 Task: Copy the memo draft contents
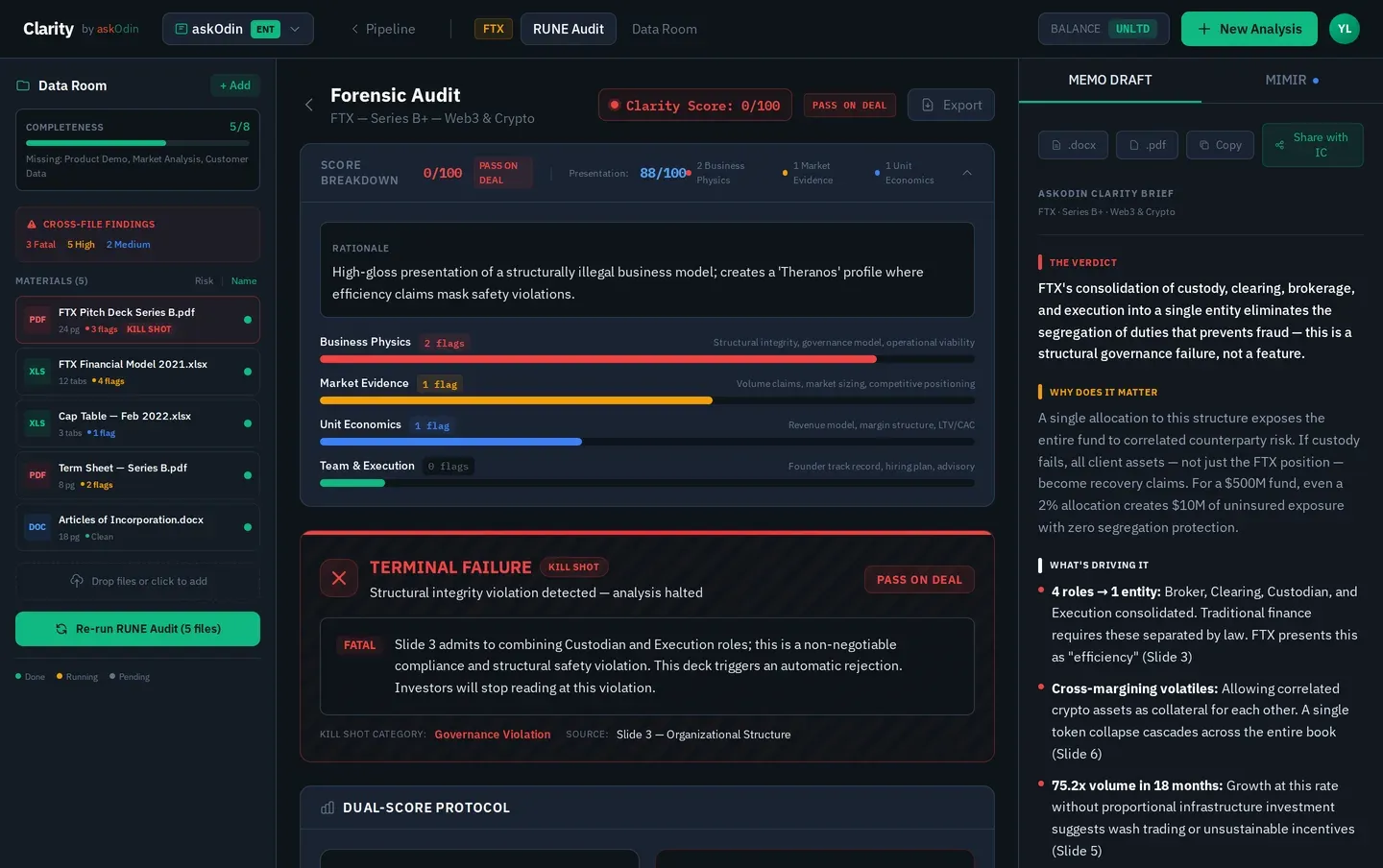(1220, 145)
